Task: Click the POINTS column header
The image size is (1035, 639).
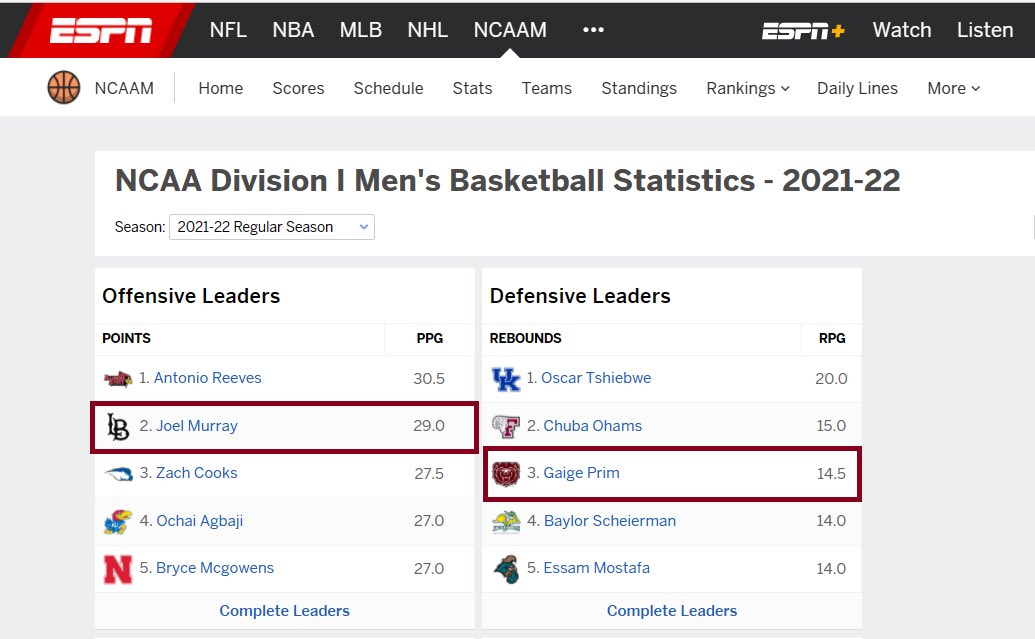Action: [126, 338]
